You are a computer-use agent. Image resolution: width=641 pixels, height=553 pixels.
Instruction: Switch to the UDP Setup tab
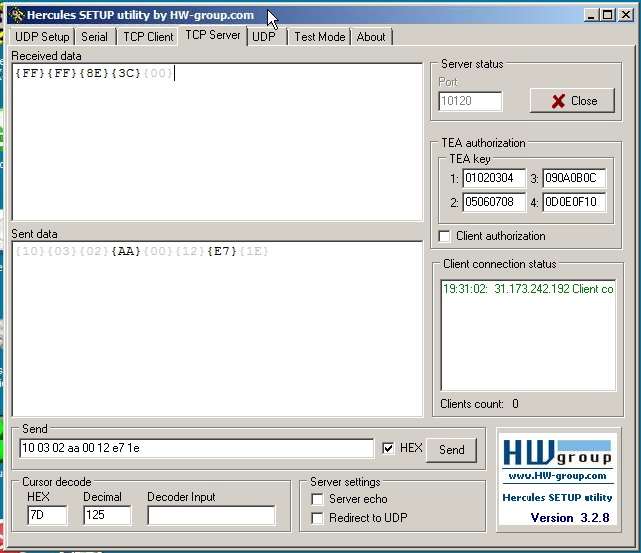pos(42,37)
